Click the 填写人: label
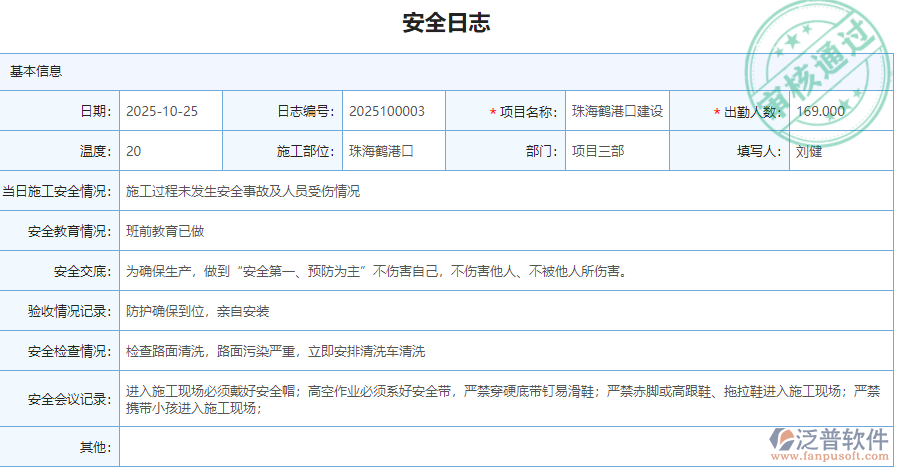This screenshot has width=899, height=472. [760, 151]
